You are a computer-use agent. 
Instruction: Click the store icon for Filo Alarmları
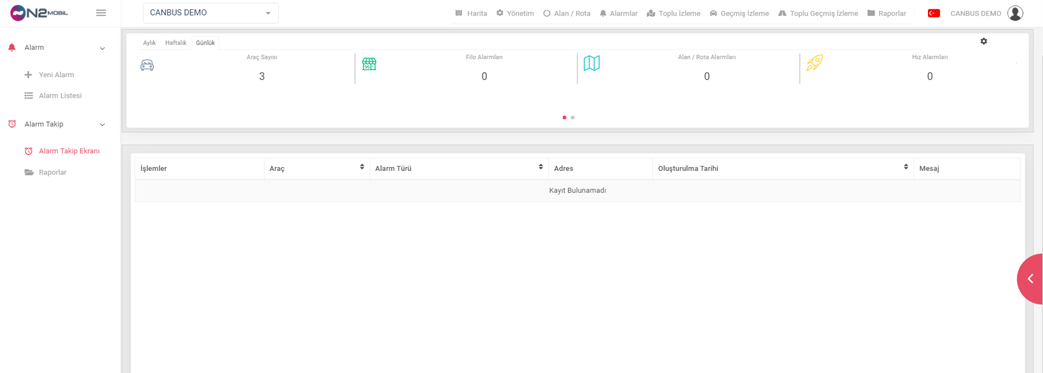tap(369, 64)
